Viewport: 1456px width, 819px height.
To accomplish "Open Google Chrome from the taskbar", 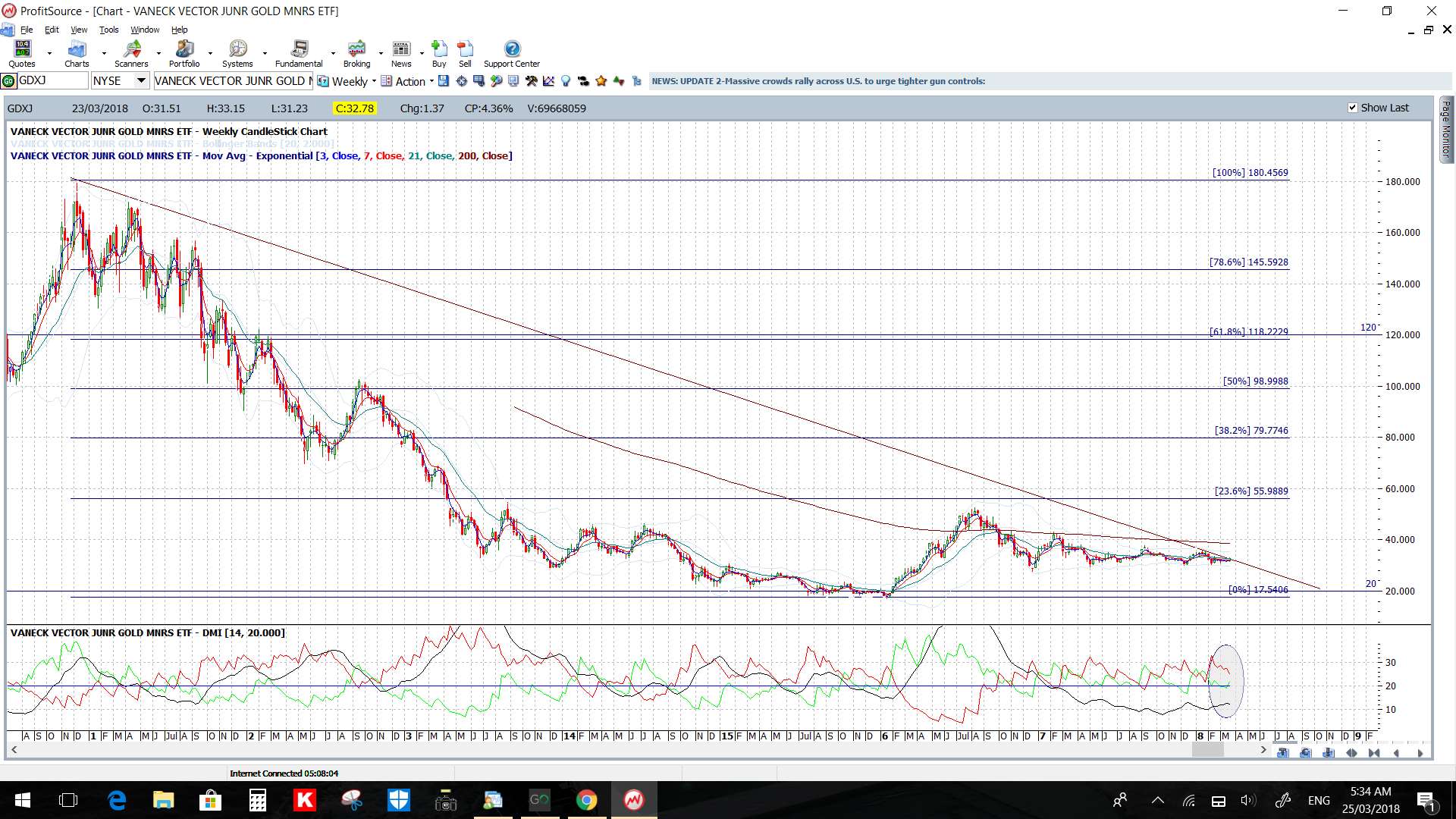I will 586,800.
